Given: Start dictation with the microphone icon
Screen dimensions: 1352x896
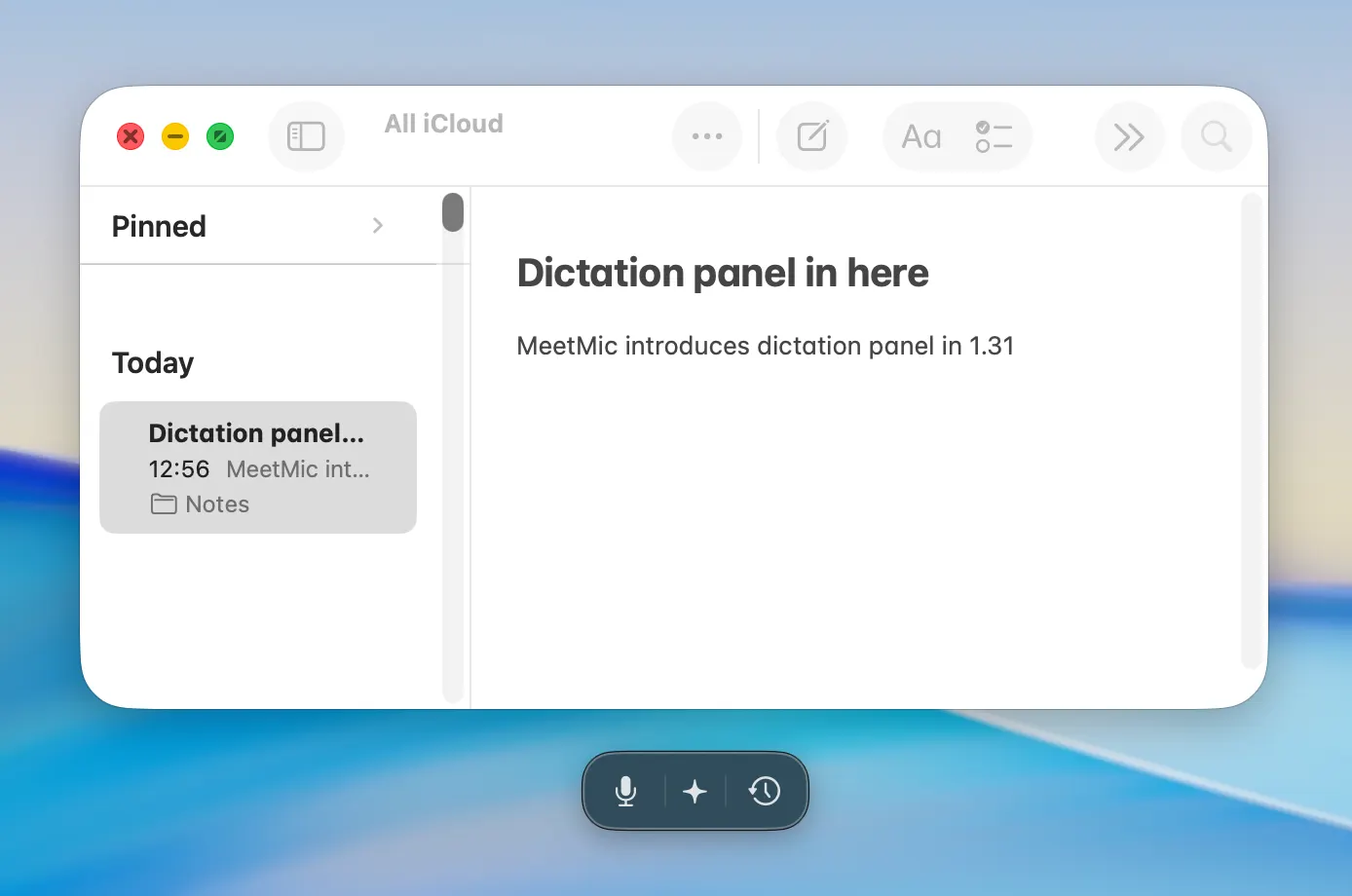Looking at the screenshot, I should [626, 791].
